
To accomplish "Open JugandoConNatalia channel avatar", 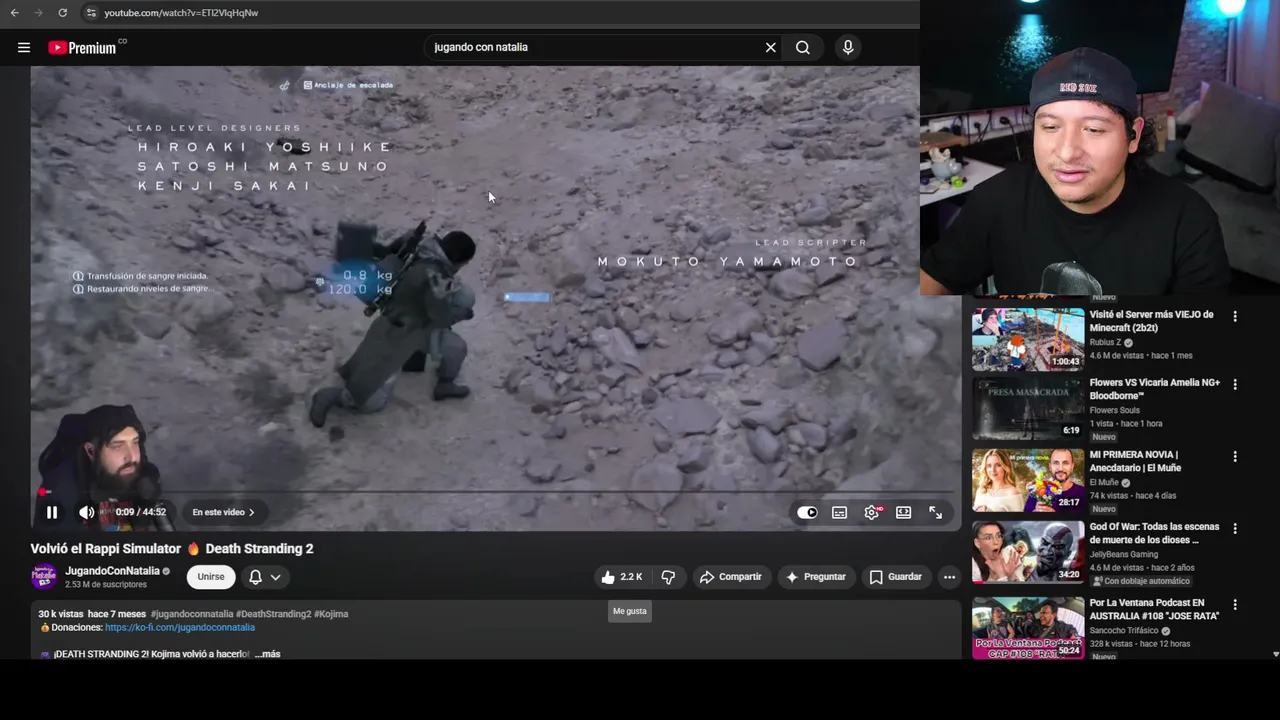I will coord(44,577).
